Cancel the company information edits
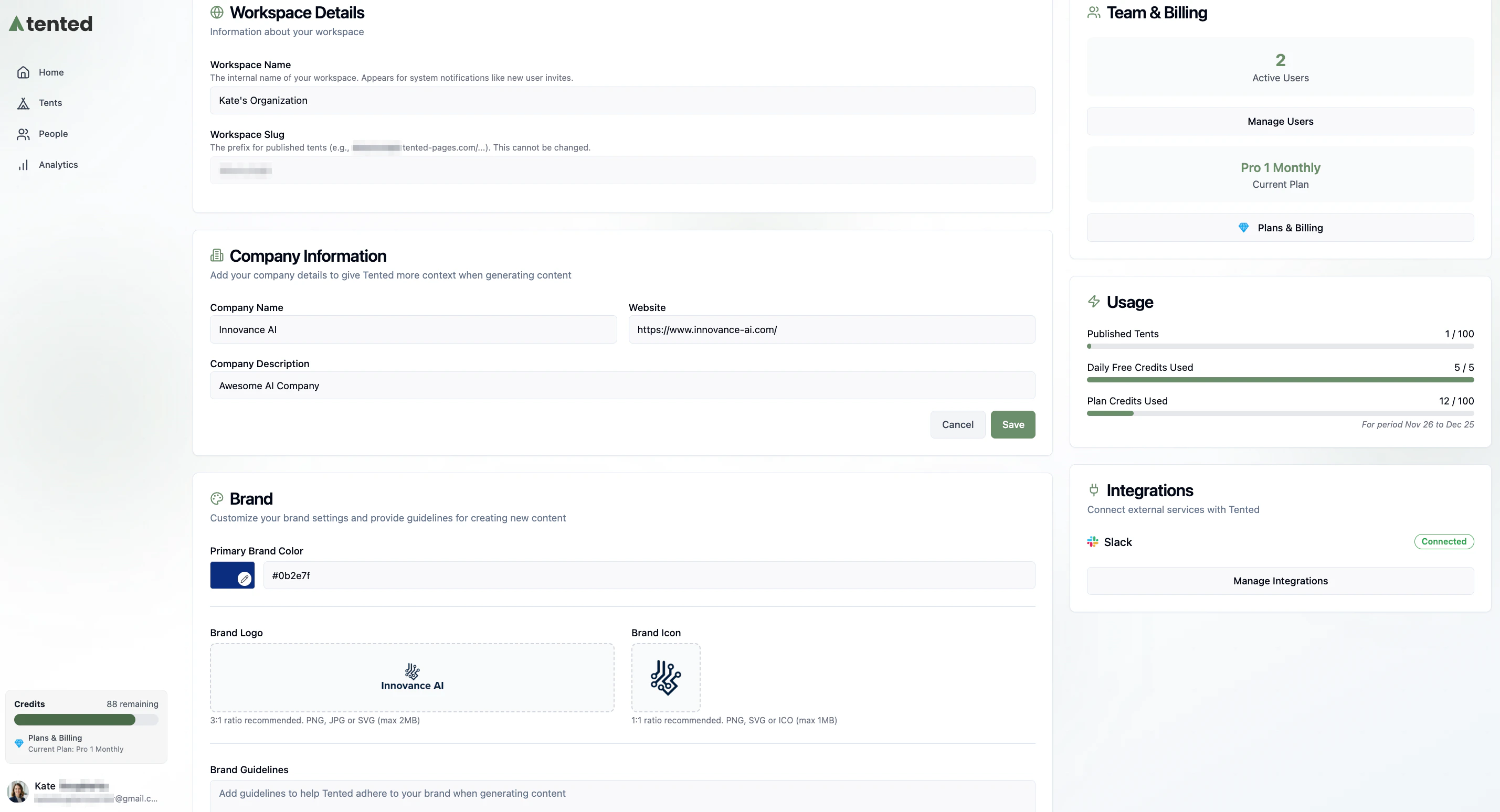Image resolution: width=1500 pixels, height=812 pixels. point(957,424)
